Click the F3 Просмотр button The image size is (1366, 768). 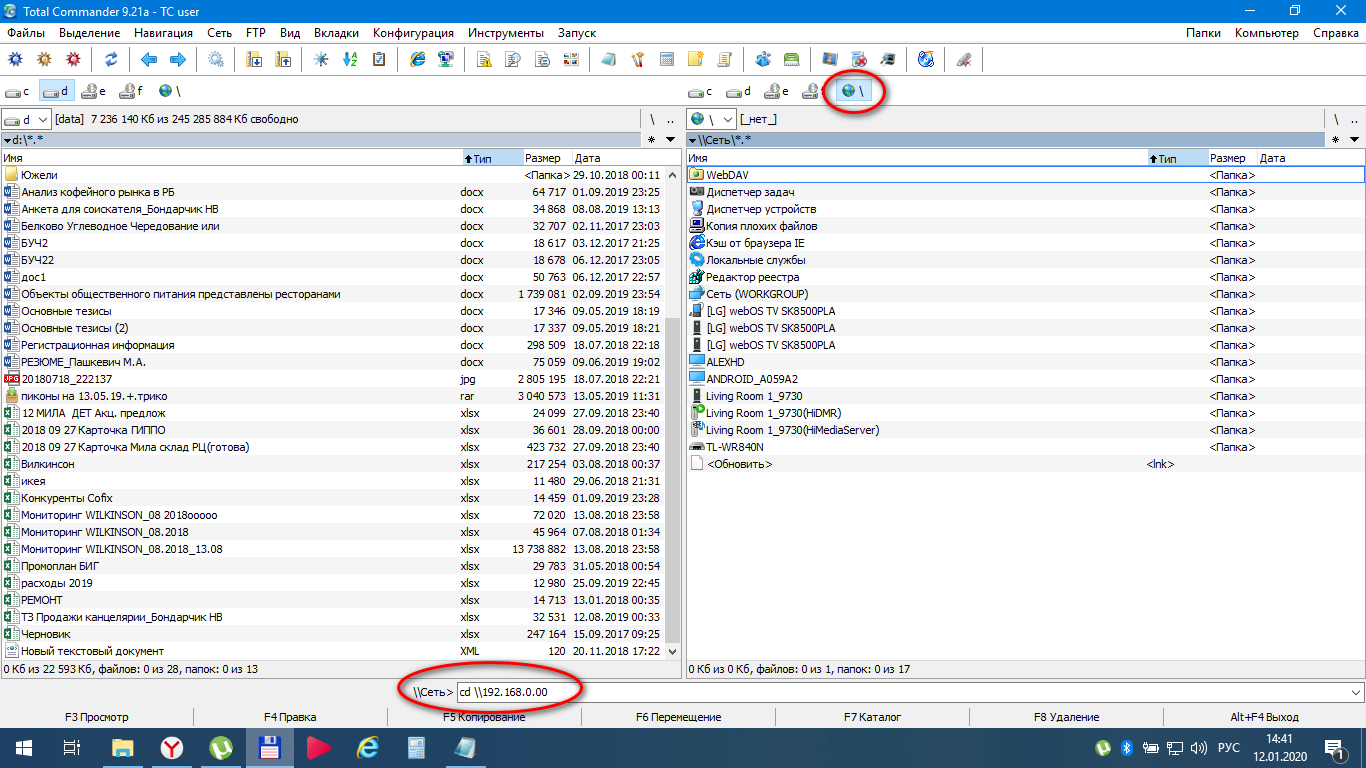tap(97, 717)
